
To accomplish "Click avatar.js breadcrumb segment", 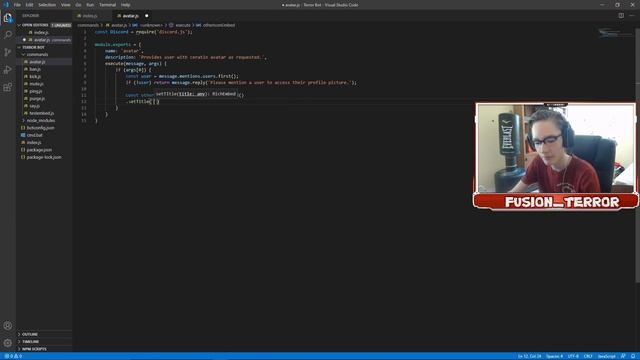I will [x=116, y=25].
